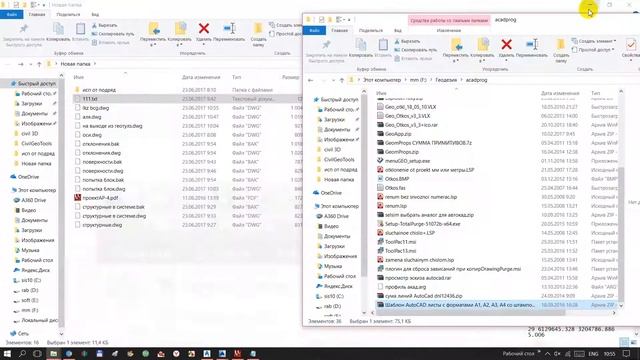Click the Move to icon in acadprog window
The width and height of the screenshot is (640, 360).
[x=456, y=44]
